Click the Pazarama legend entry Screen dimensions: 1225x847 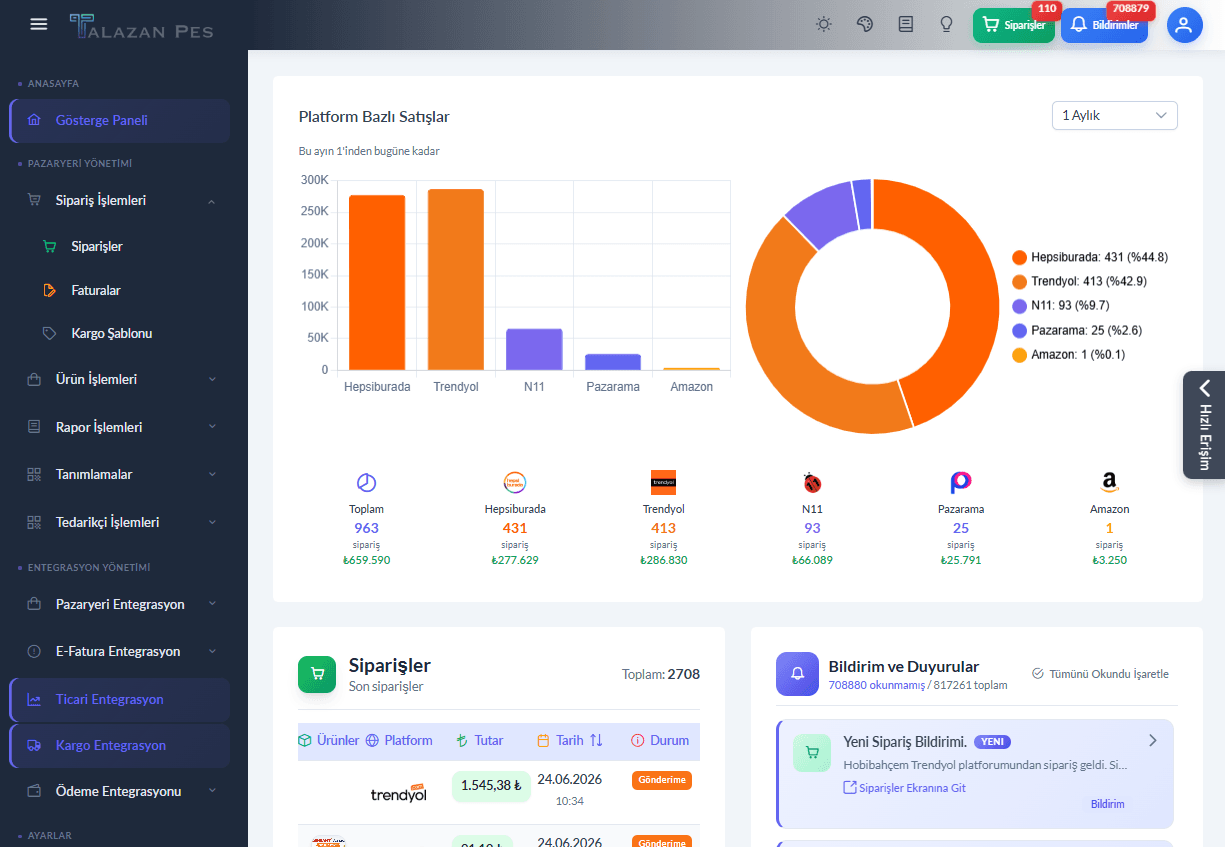coord(1076,330)
